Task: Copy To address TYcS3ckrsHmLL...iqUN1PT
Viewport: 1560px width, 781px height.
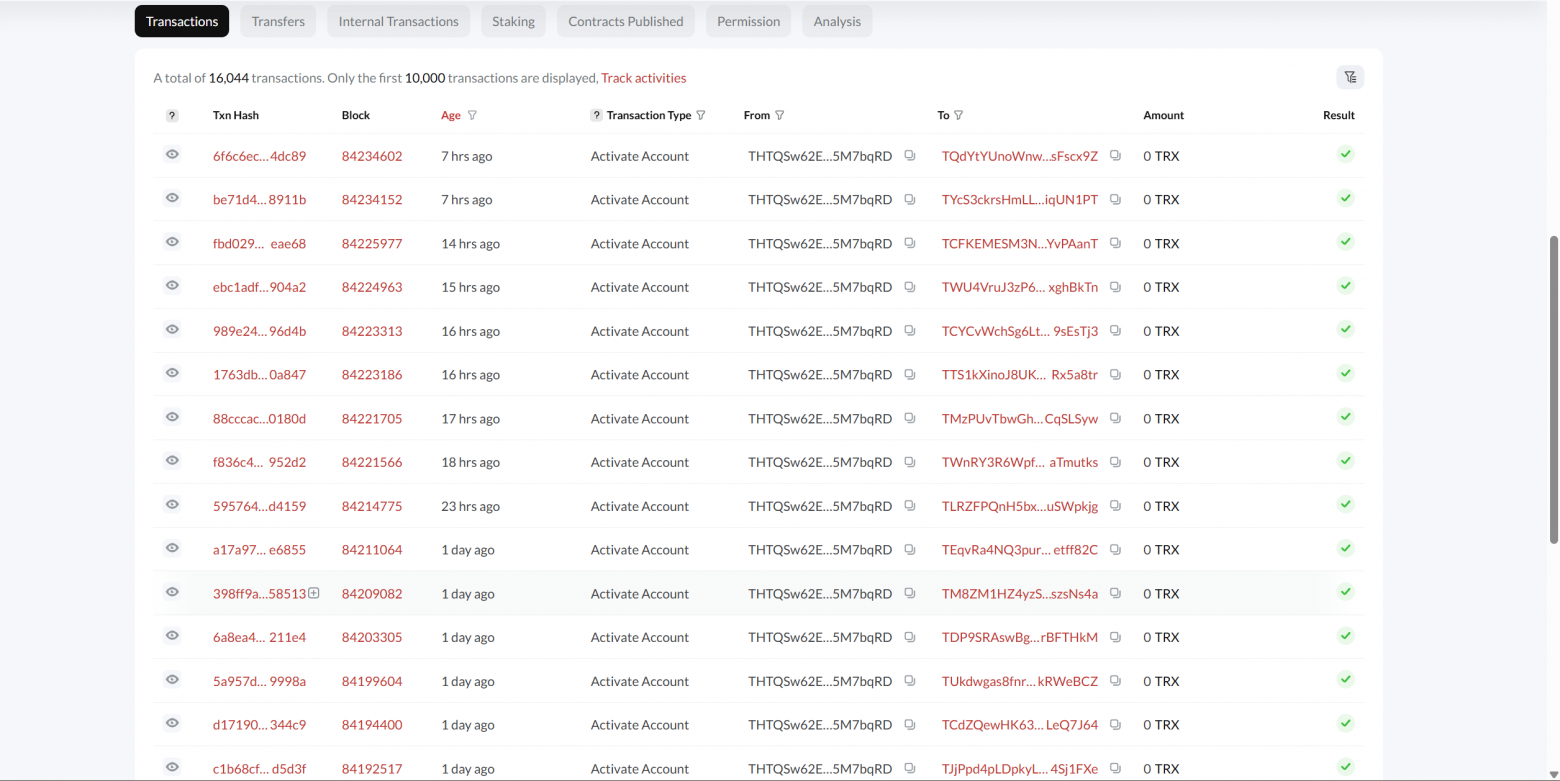Action: [x=1115, y=200]
